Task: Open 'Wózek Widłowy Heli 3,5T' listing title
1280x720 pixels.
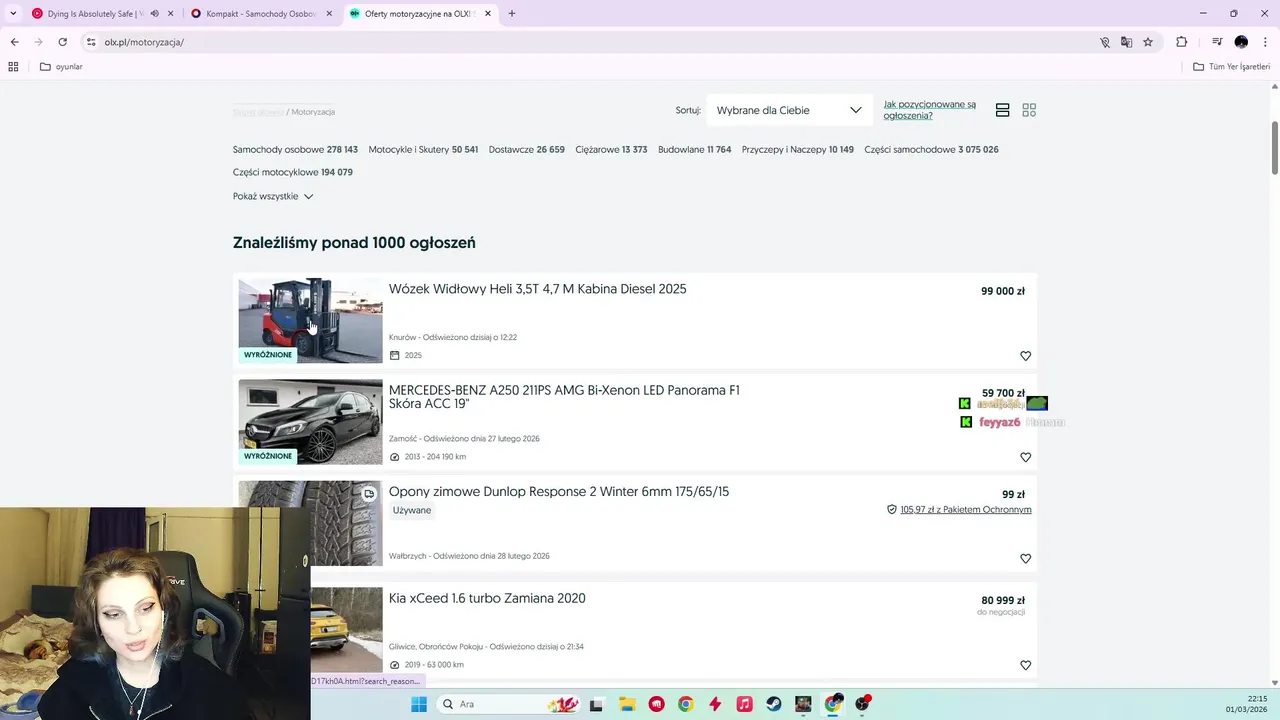Action: 537,289
